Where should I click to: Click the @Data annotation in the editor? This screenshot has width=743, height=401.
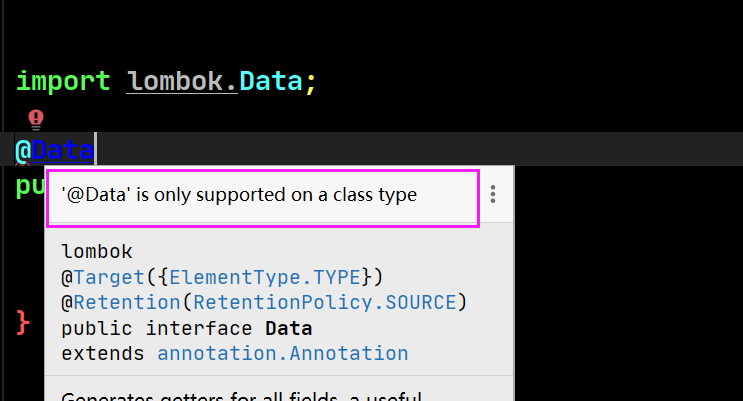(x=54, y=151)
